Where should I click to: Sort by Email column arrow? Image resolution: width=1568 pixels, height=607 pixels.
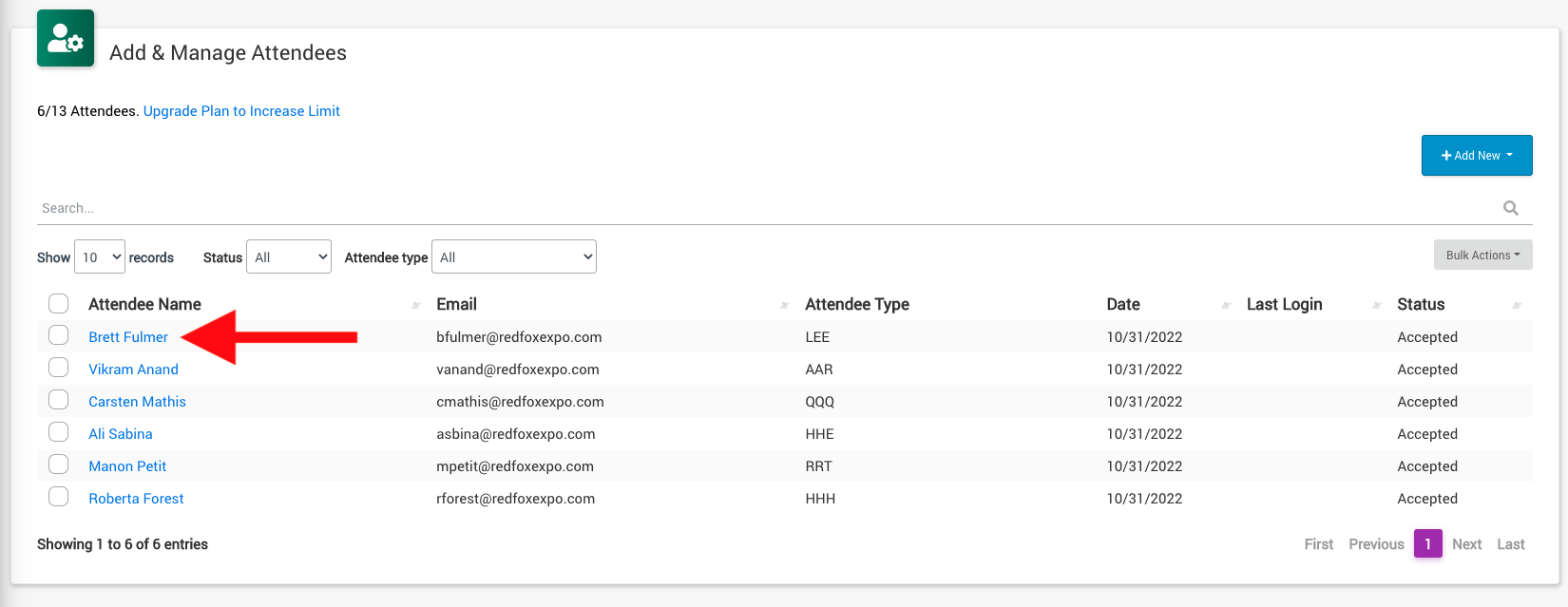[784, 305]
